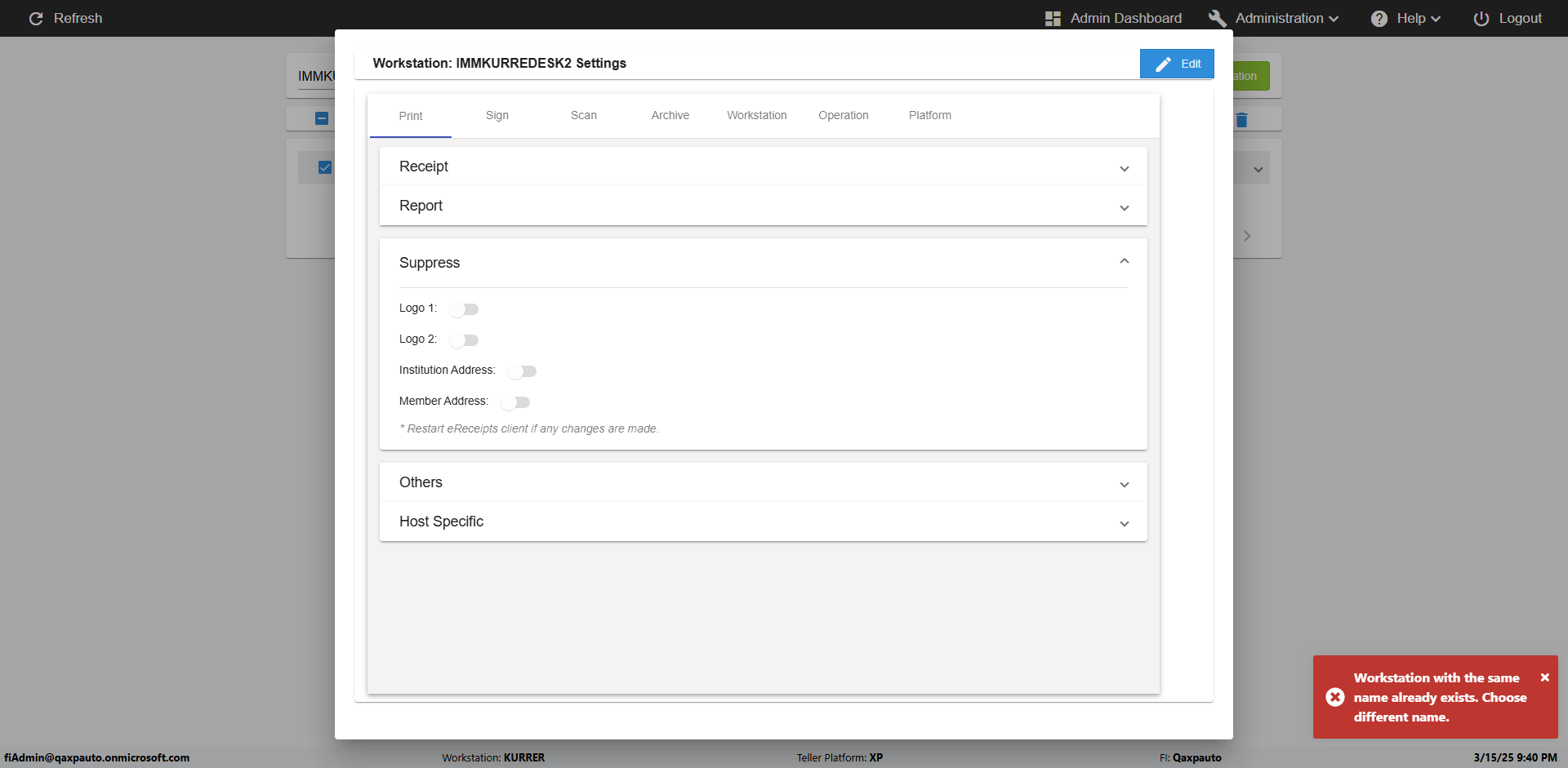
Task: Collapse the Suppress section
Action: (1124, 262)
